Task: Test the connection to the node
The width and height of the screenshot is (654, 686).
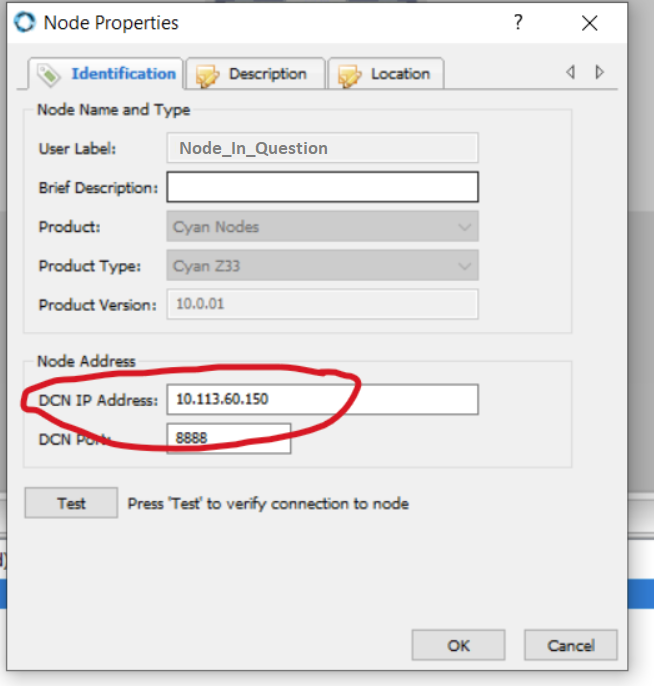Action: click(71, 503)
